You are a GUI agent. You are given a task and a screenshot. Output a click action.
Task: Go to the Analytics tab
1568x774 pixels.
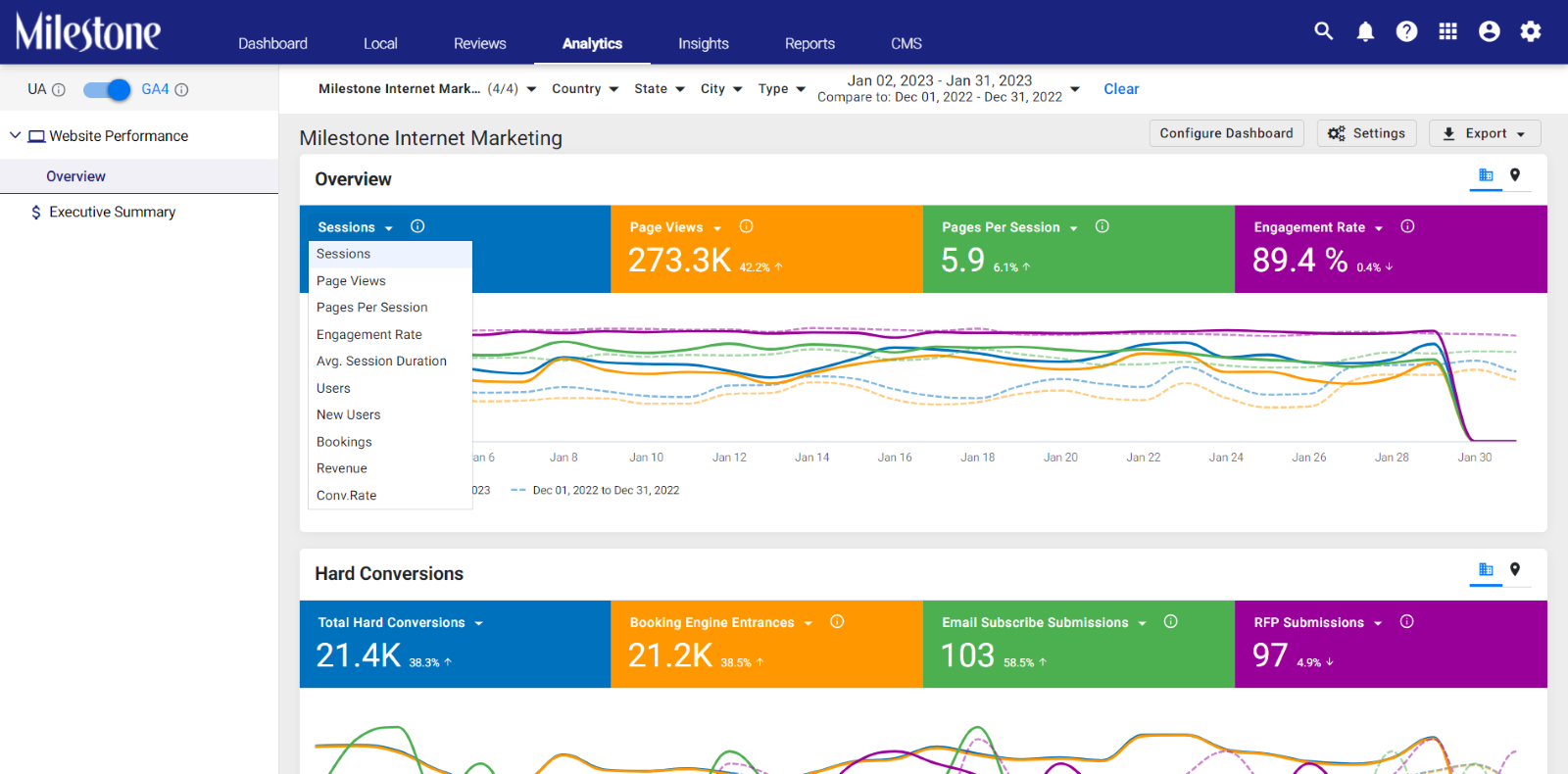(x=592, y=43)
